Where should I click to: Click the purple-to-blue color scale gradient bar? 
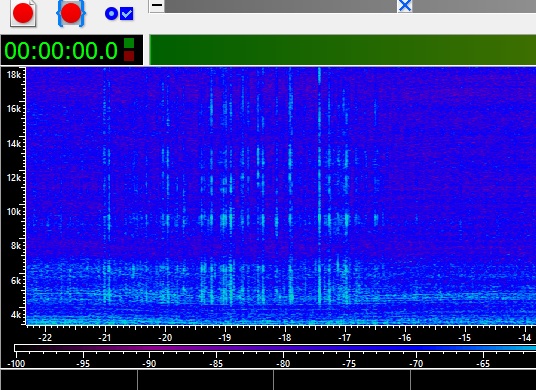tap(275, 348)
